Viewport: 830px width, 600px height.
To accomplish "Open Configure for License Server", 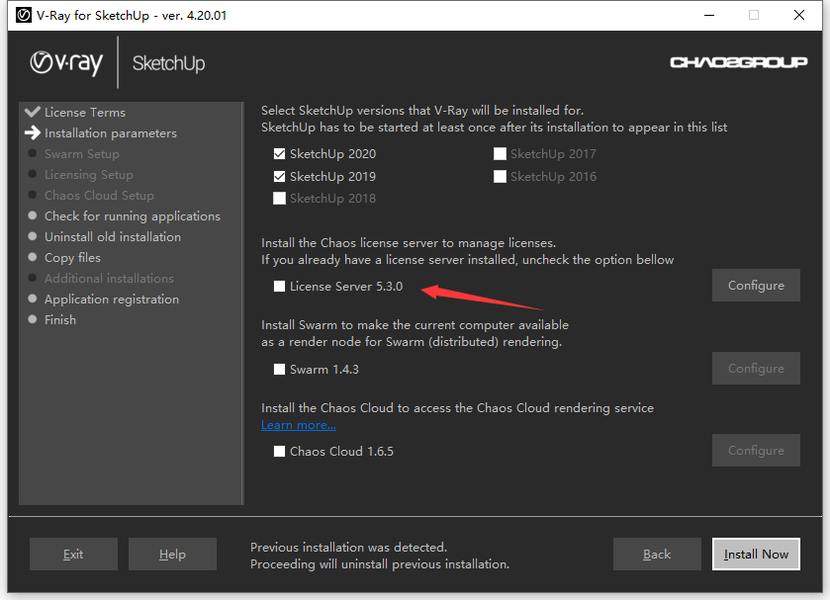I will [x=756, y=285].
